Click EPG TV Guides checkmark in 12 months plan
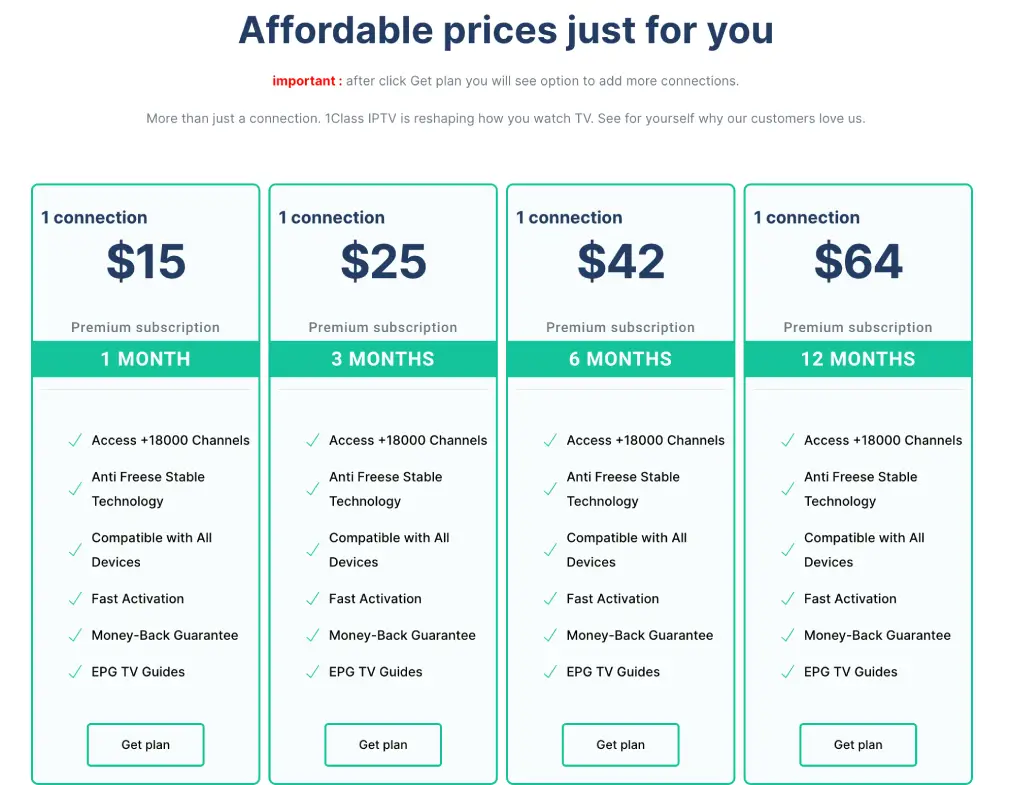The height and width of the screenshot is (785, 1010). [788, 672]
